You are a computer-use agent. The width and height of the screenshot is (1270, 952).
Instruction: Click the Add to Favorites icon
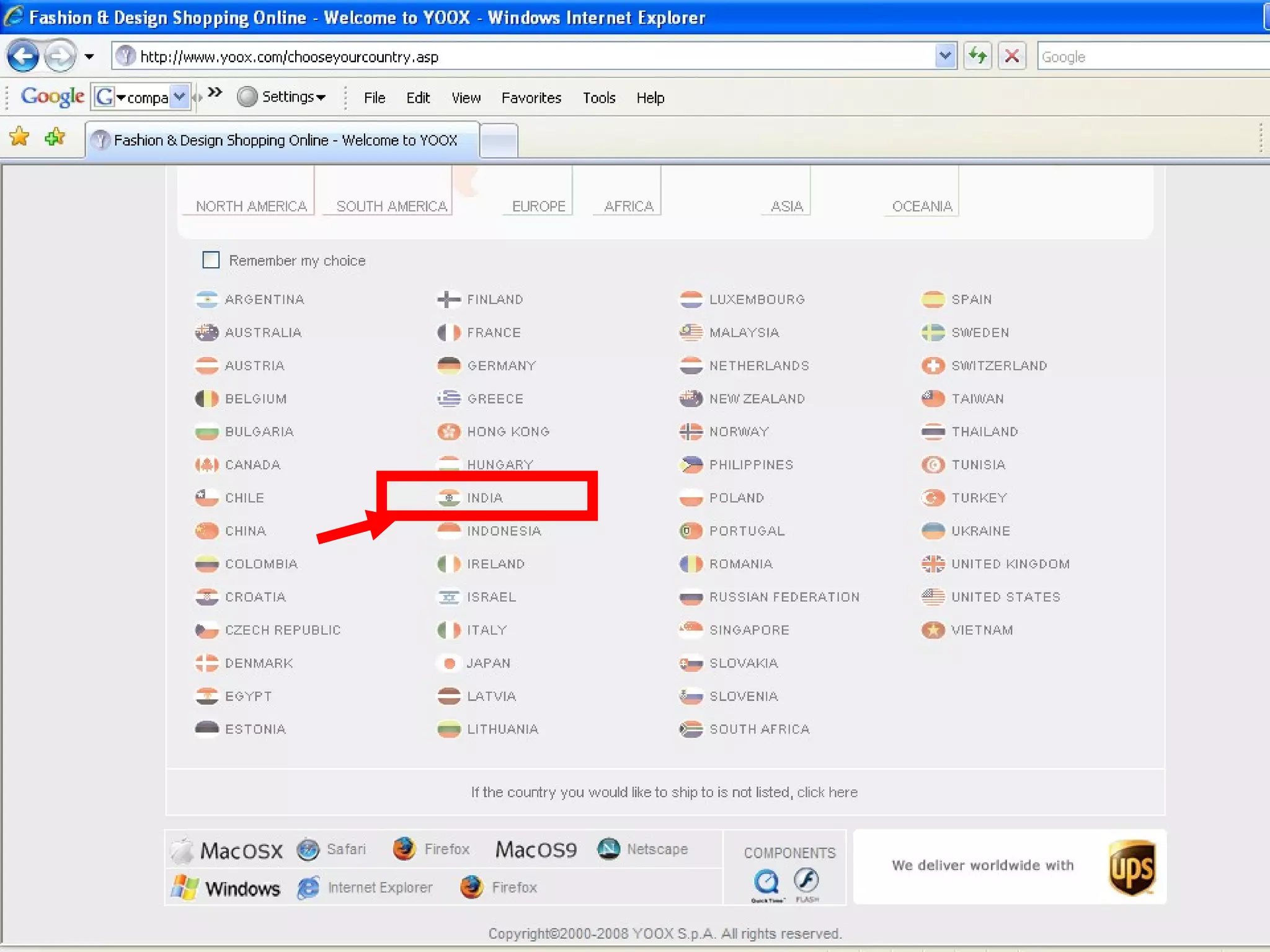(55, 136)
